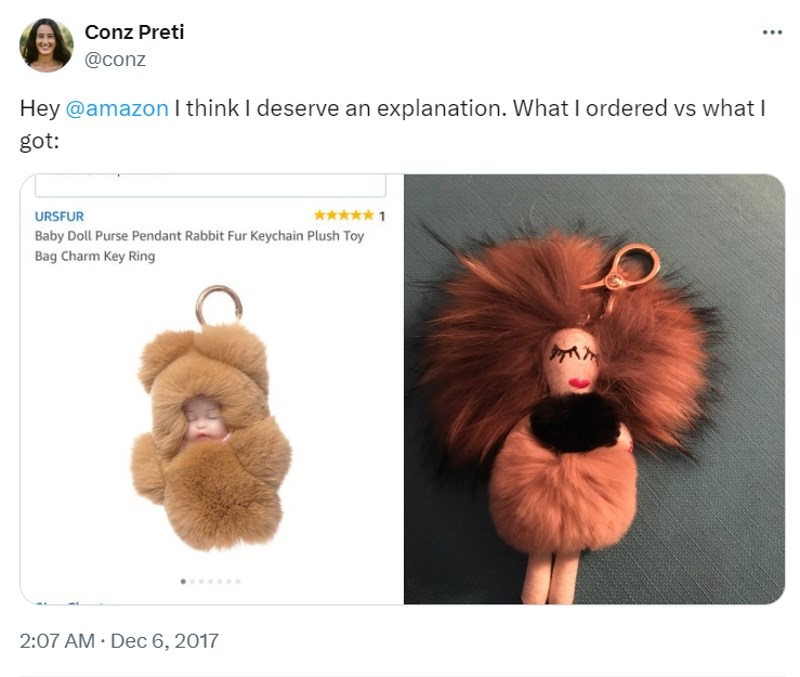The image size is (800, 677).
Task: Click the tweet timestamp 2:07 AM · Dec 6, 2017
Action: pyautogui.click(x=119, y=640)
